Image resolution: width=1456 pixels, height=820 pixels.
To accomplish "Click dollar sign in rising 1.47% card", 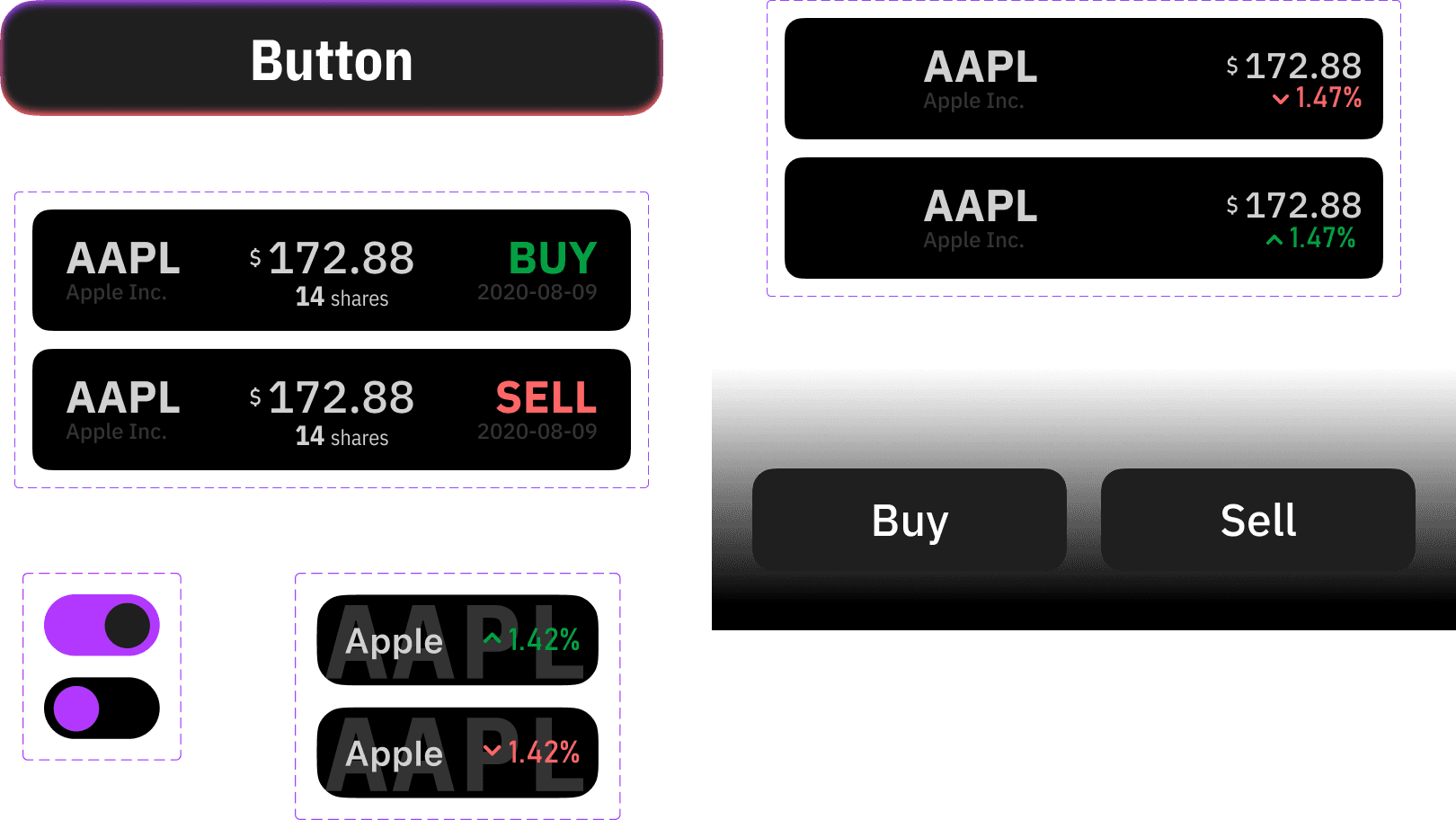I will click(1232, 205).
